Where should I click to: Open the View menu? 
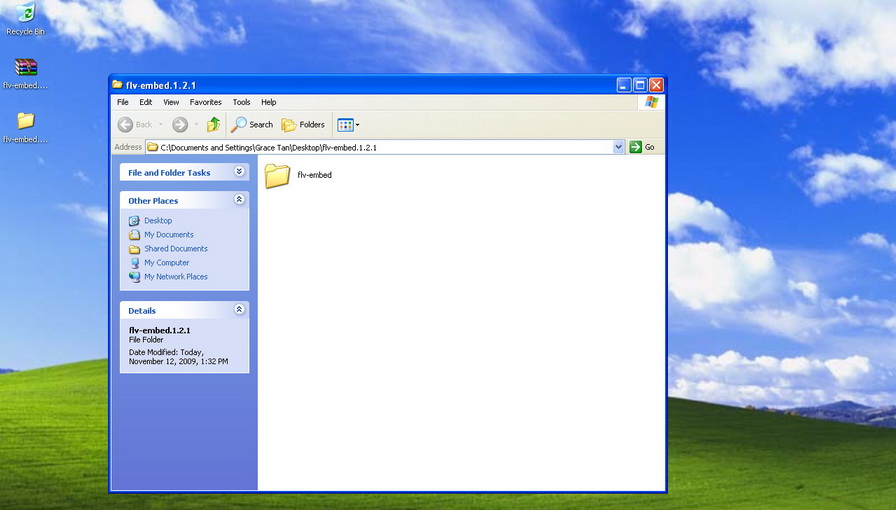[171, 102]
